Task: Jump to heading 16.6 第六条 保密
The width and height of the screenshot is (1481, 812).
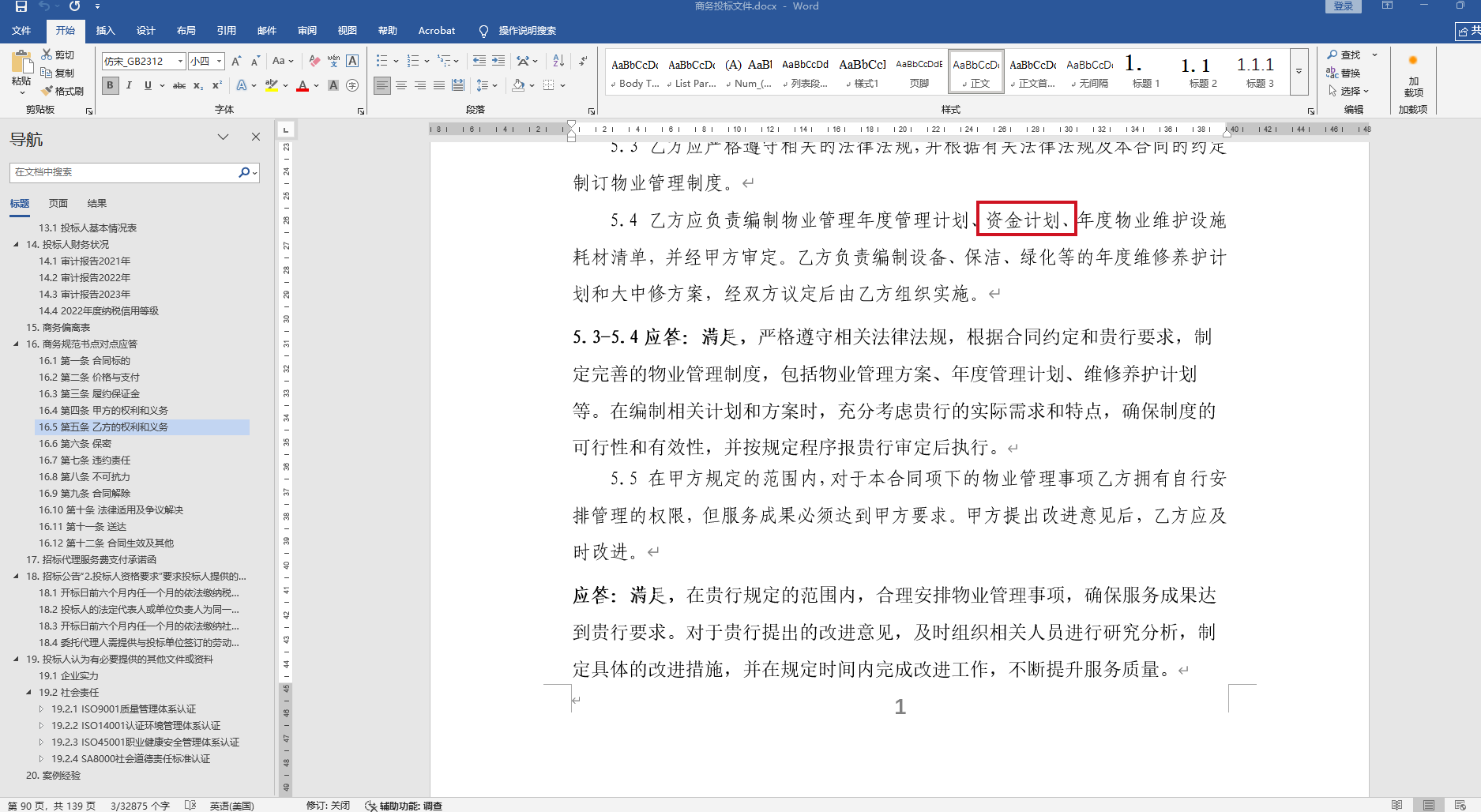Action: 76,444
